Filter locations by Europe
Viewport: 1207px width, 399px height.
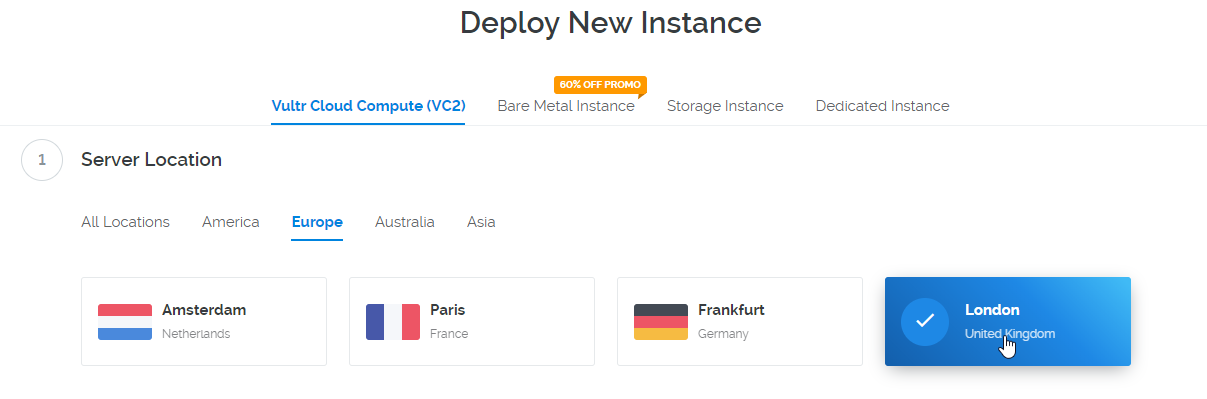[x=317, y=222]
